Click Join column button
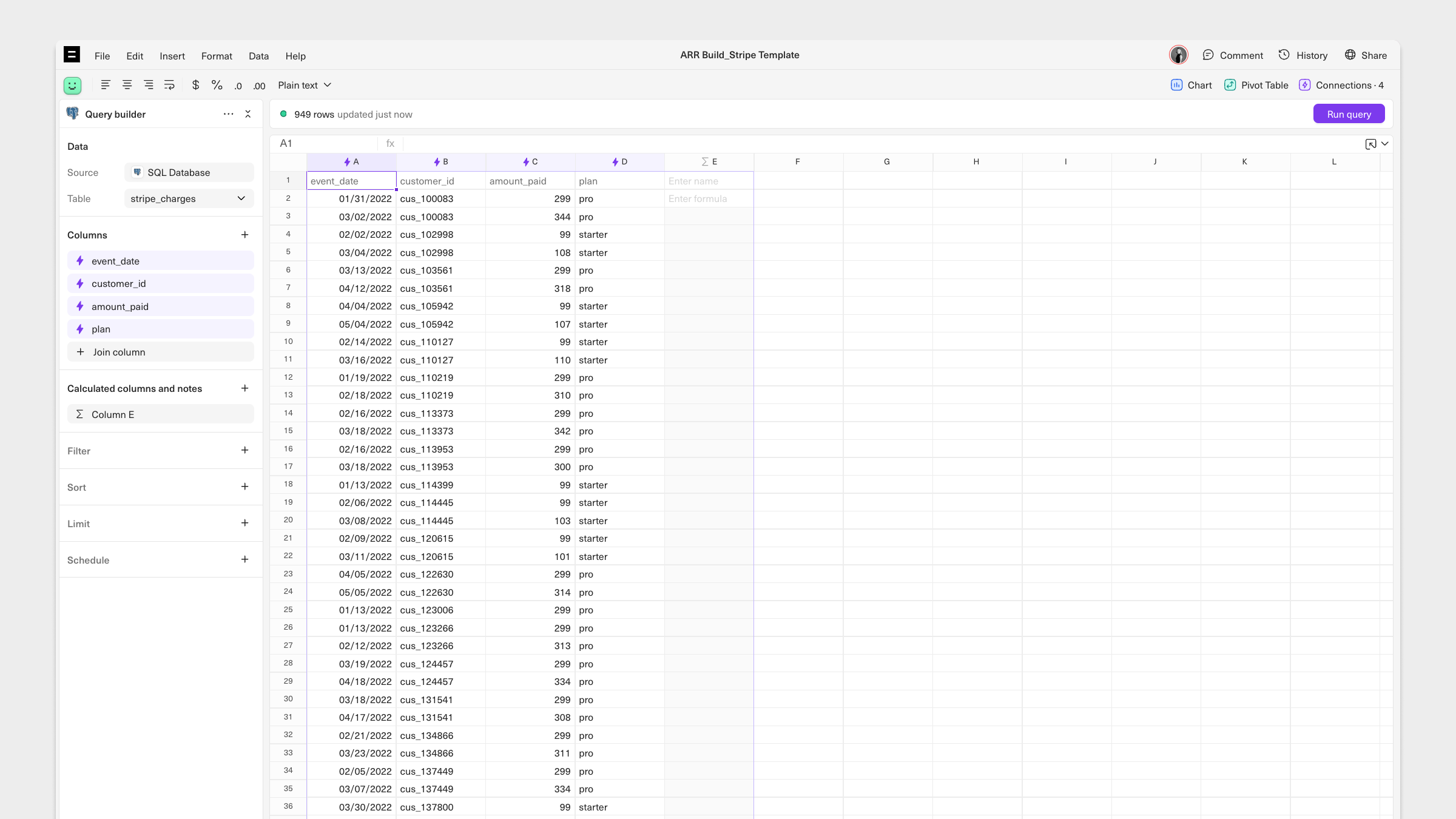This screenshot has width=1456, height=819. [160, 352]
